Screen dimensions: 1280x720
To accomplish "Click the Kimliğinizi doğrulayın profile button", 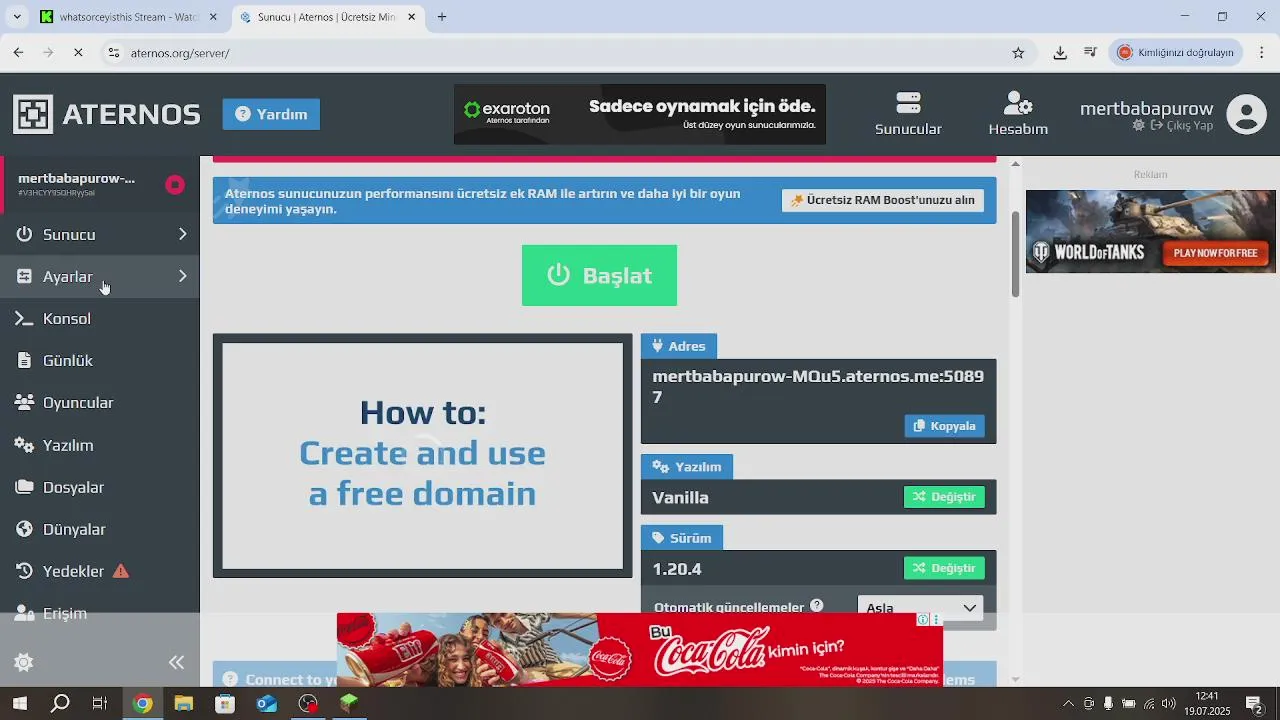I will point(1176,52).
